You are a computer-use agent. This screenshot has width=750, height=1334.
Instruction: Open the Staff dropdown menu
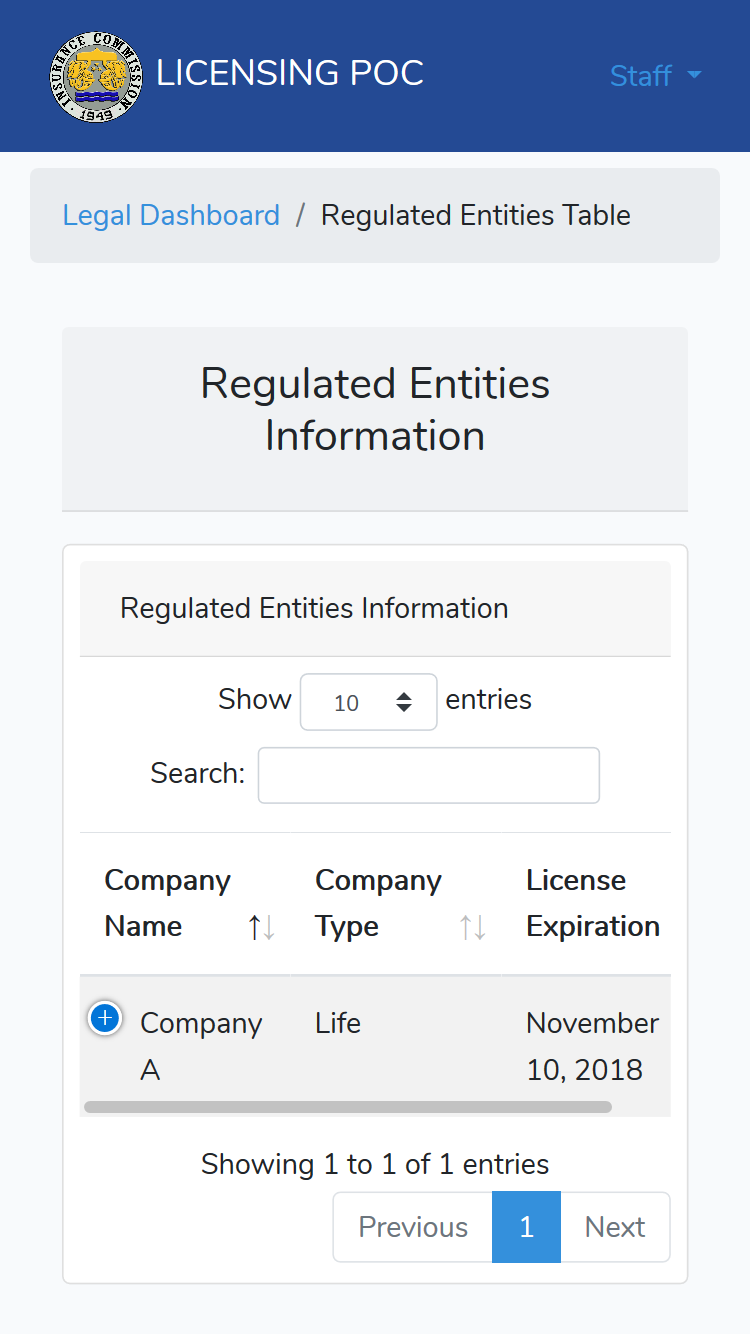656,76
